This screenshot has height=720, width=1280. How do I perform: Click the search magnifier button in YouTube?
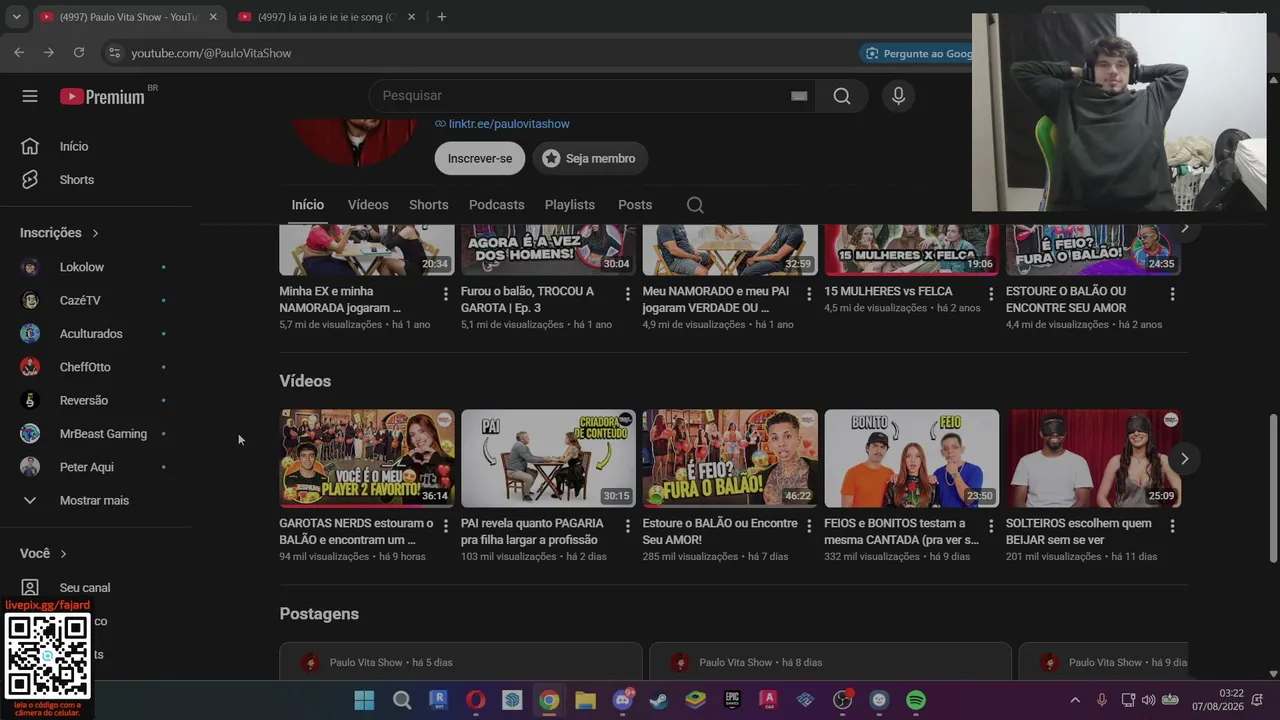(842, 96)
